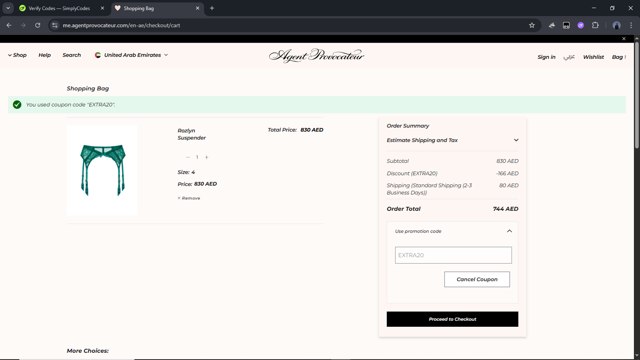Viewport: 640px width, 360px height.
Task: Click Sign in link
Action: pyautogui.click(x=547, y=57)
